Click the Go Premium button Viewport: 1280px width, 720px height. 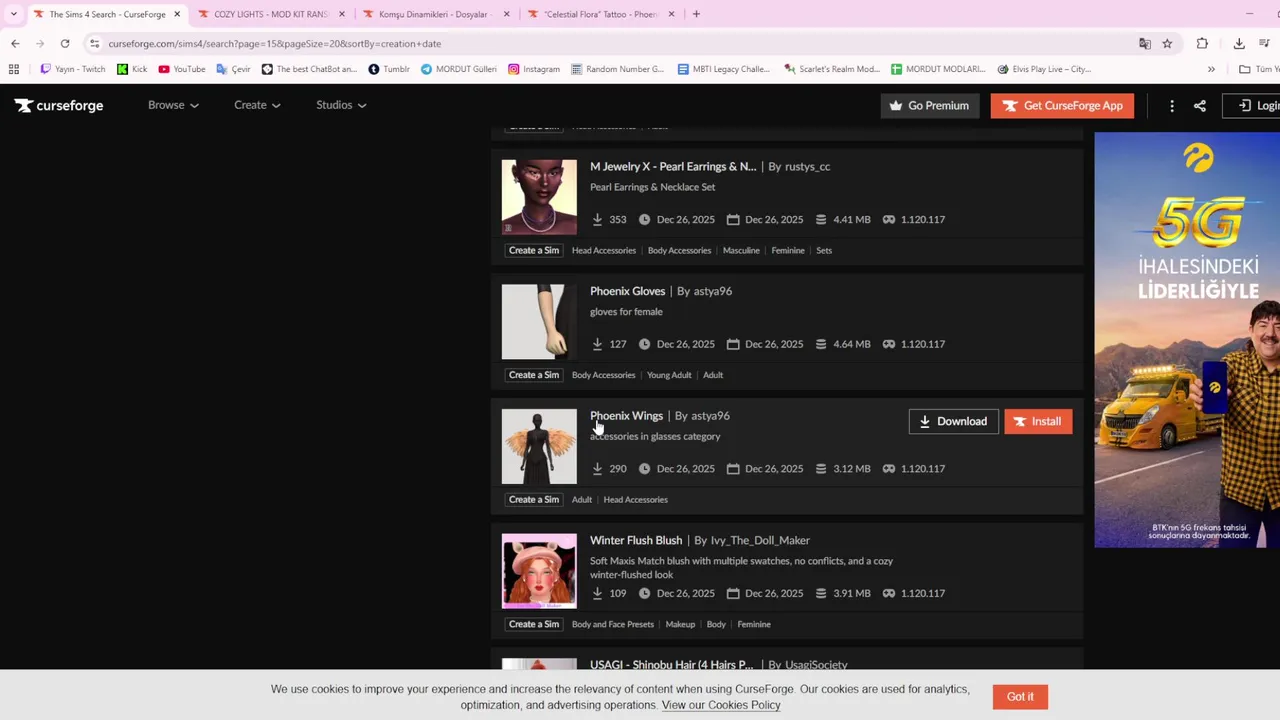tap(930, 106)
